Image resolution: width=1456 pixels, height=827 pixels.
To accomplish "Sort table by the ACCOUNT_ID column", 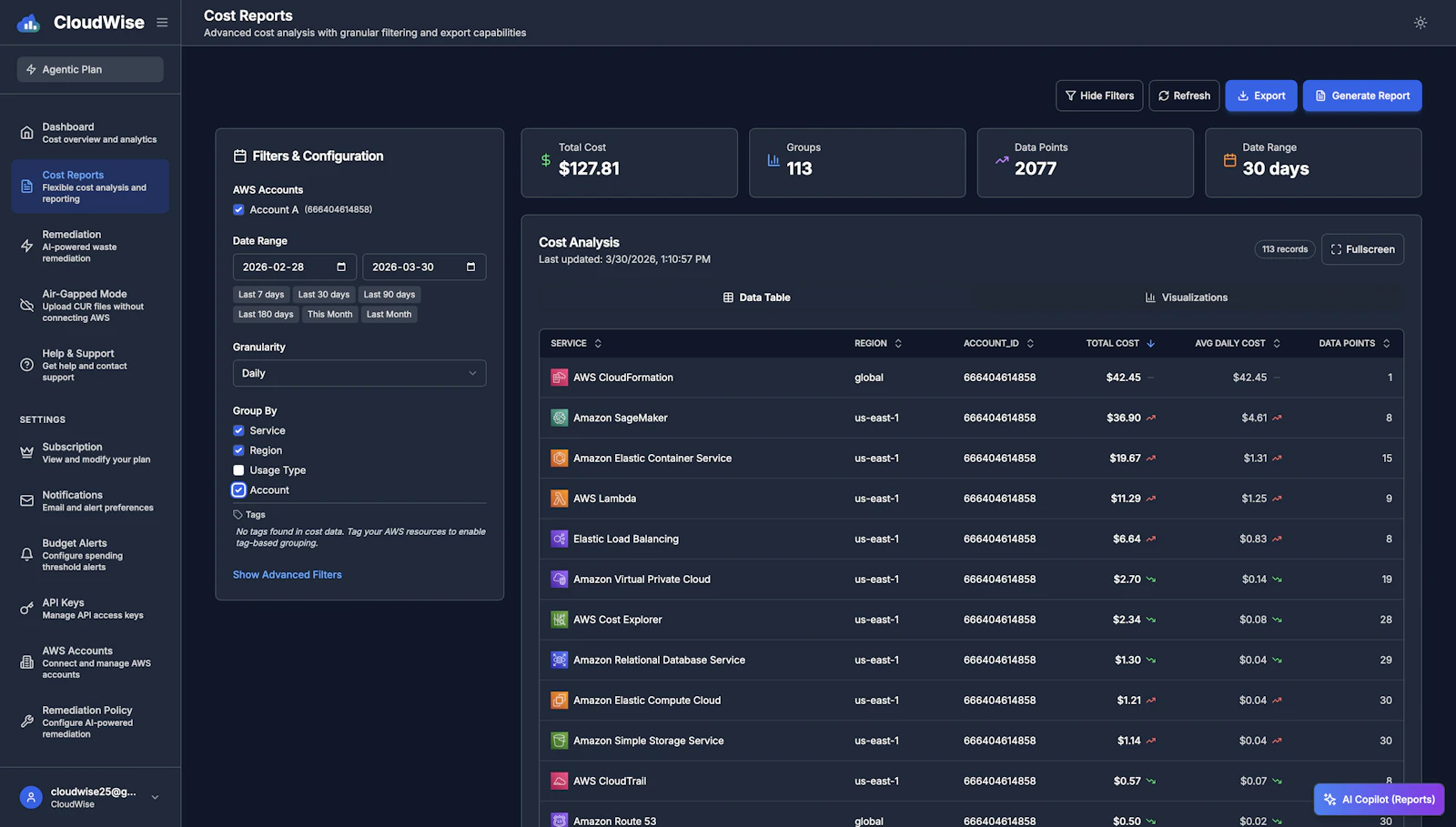I will [999, 343].
